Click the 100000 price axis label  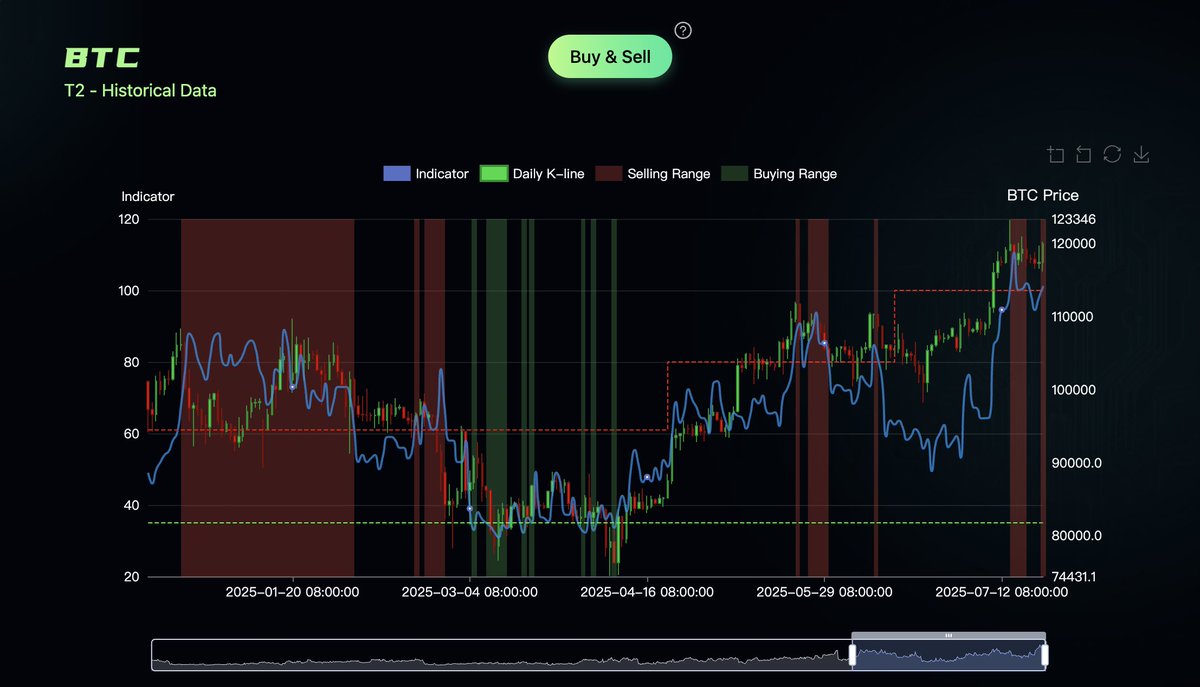click(1075, 390)
